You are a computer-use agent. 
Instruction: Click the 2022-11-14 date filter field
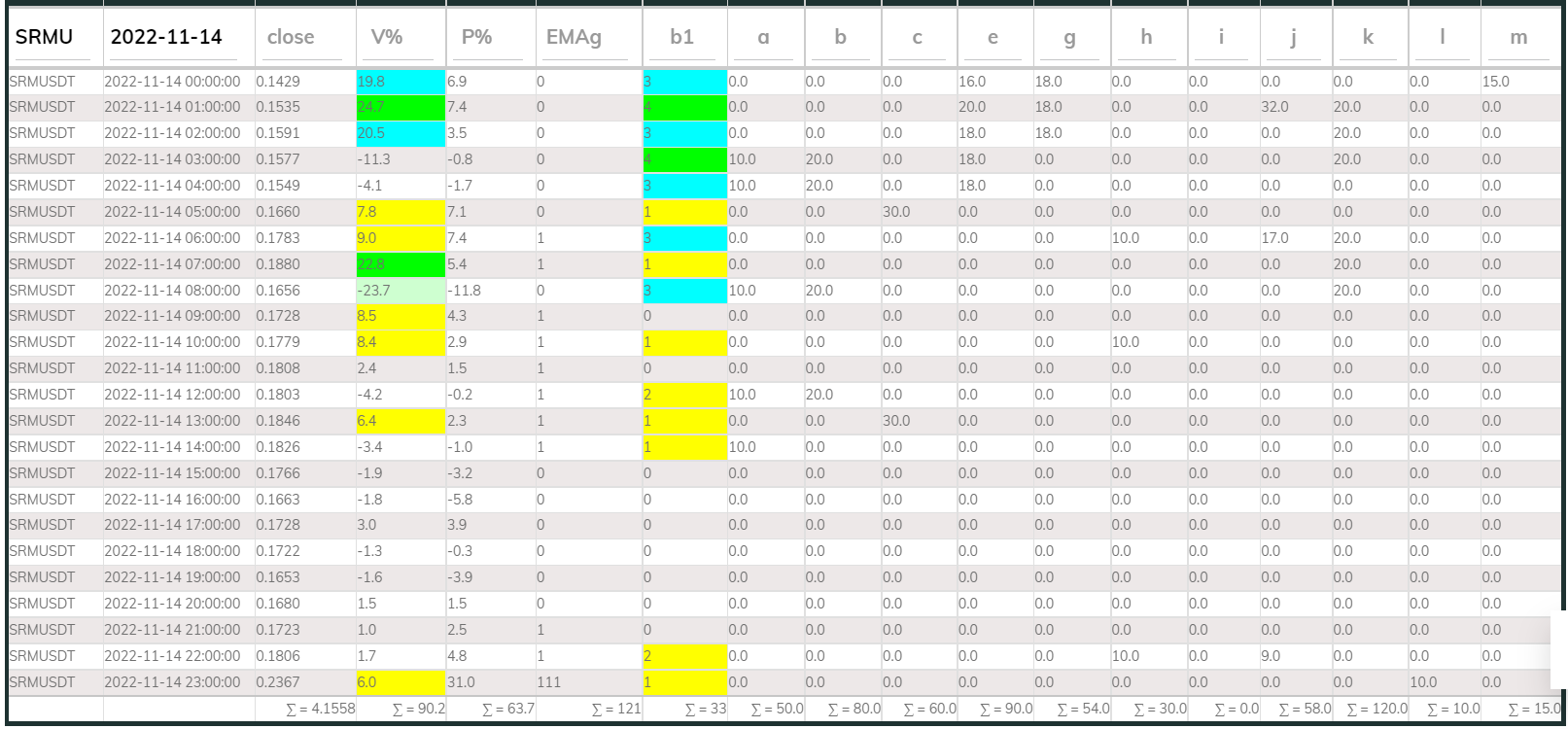click(x=177, y=37)
